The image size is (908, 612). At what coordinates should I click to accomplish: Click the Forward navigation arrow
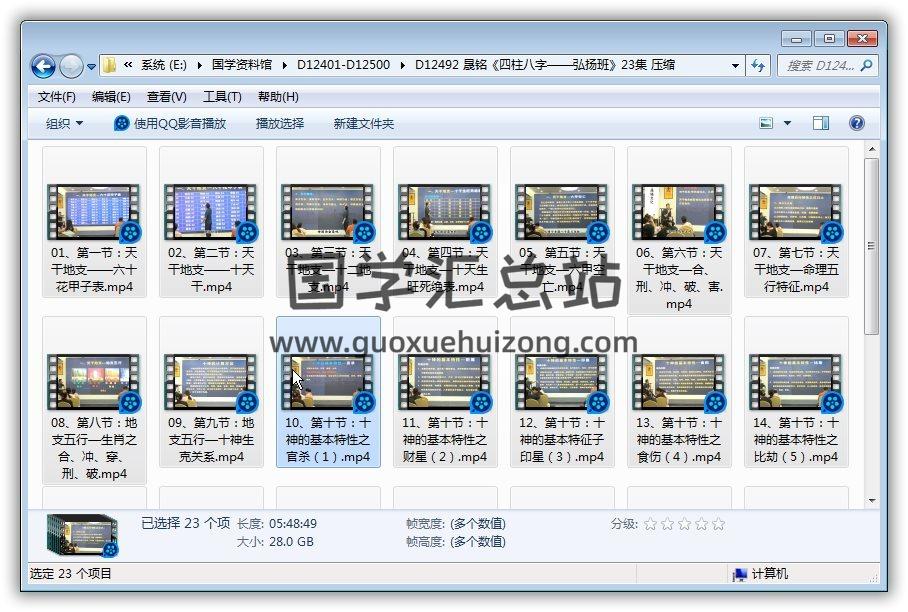pos(71,66)
